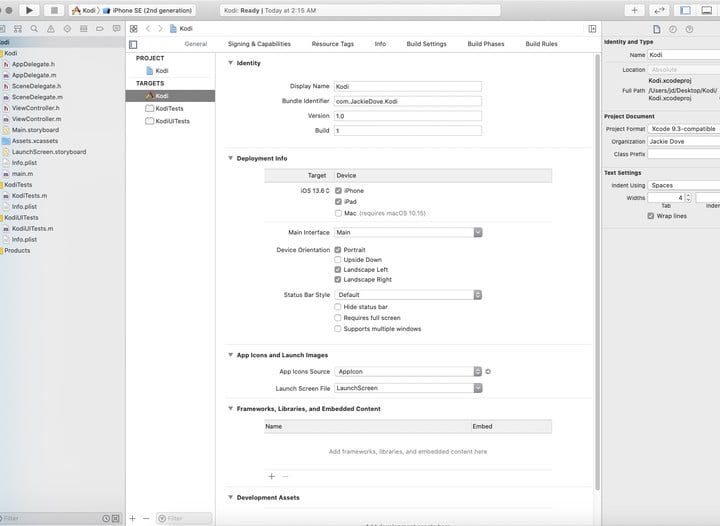Screen dimensions: 720x526
Task: Select KodiTests target in list
Action: 169,108
